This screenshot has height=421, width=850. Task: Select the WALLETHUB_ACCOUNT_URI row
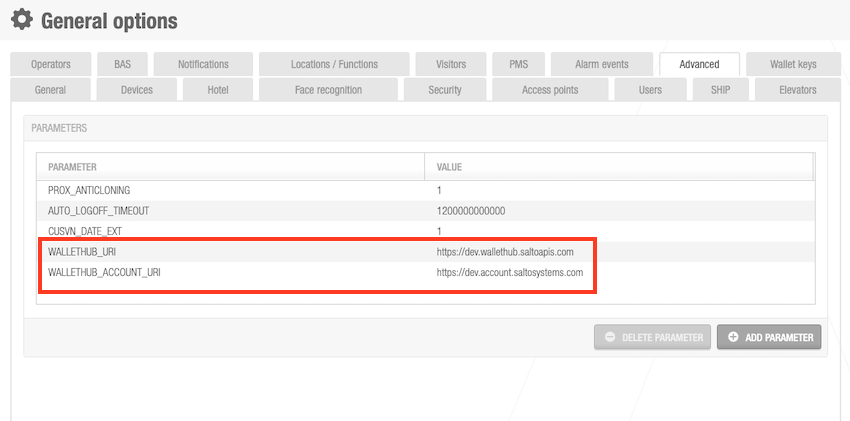tap(104, 272)
